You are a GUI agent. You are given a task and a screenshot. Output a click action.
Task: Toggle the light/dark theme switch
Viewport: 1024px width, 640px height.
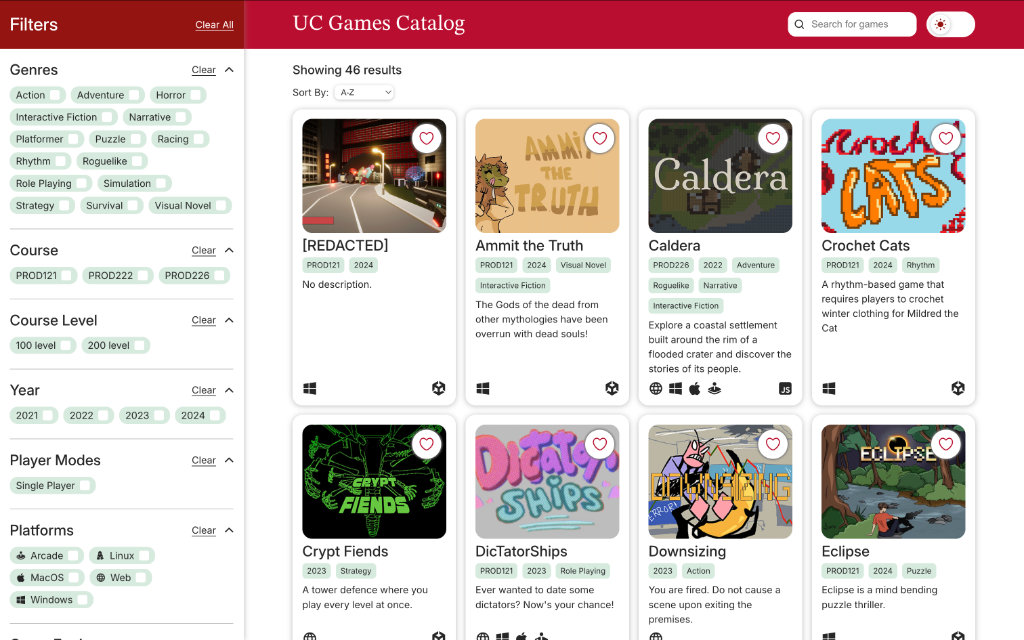[950, 24]
